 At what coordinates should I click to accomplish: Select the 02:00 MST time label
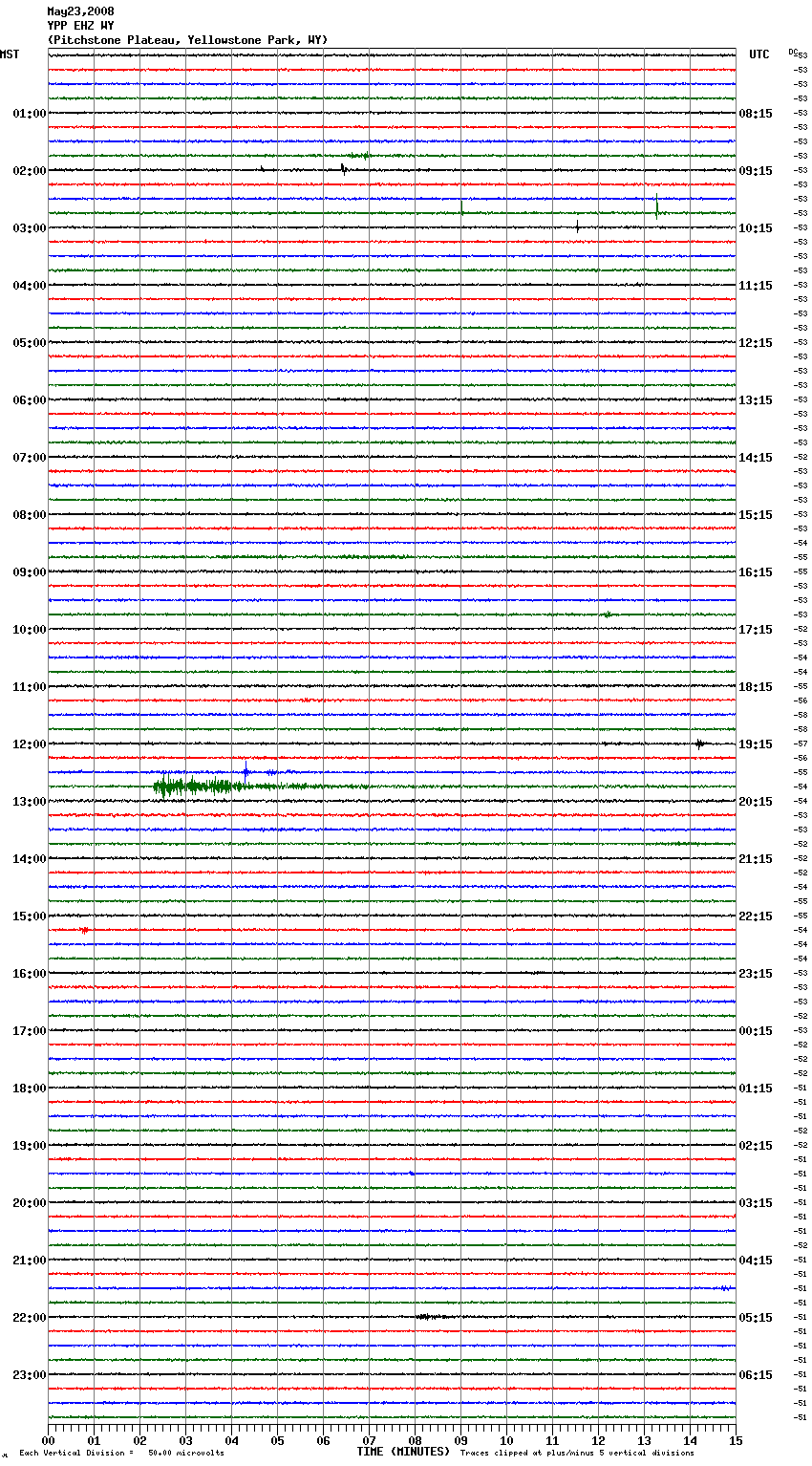tap(29, 171)
